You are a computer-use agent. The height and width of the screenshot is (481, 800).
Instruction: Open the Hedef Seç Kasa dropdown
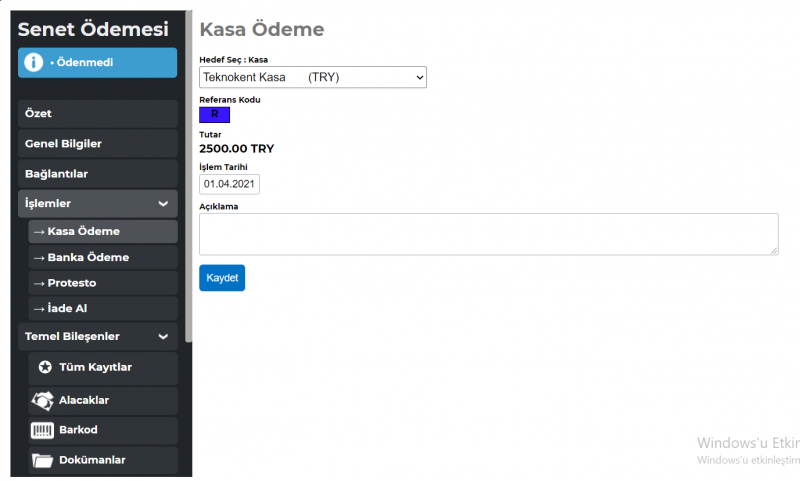(x=313, y=78)
